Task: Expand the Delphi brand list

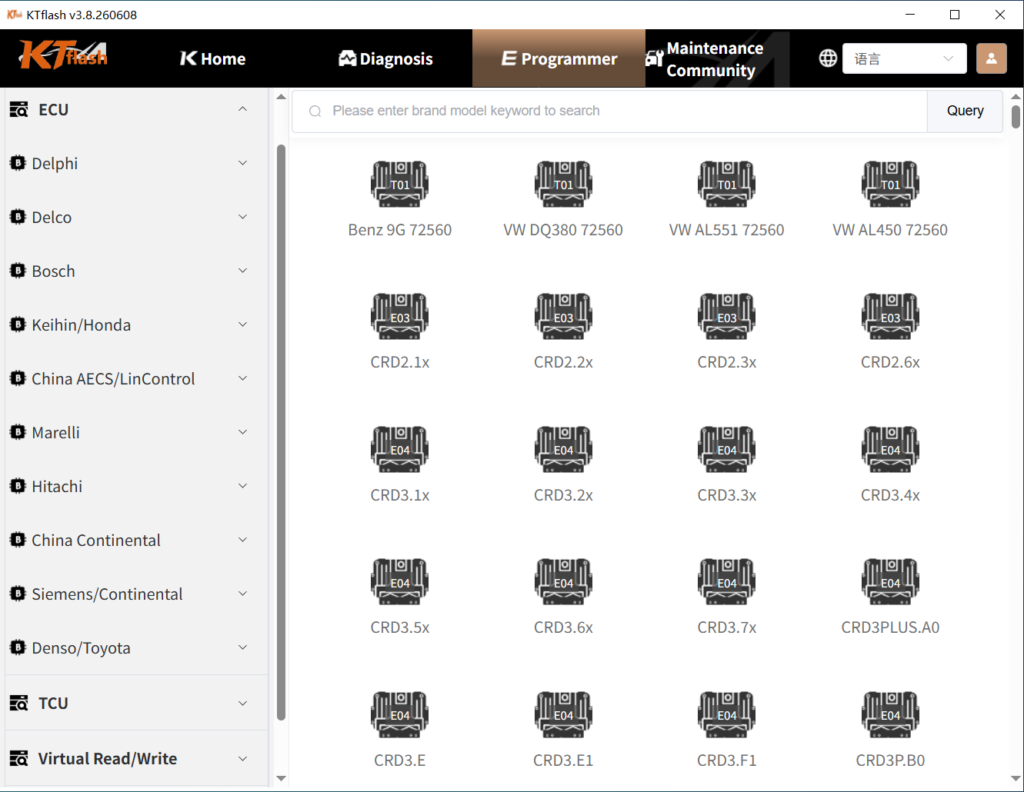Action: [x=136, y=163]
